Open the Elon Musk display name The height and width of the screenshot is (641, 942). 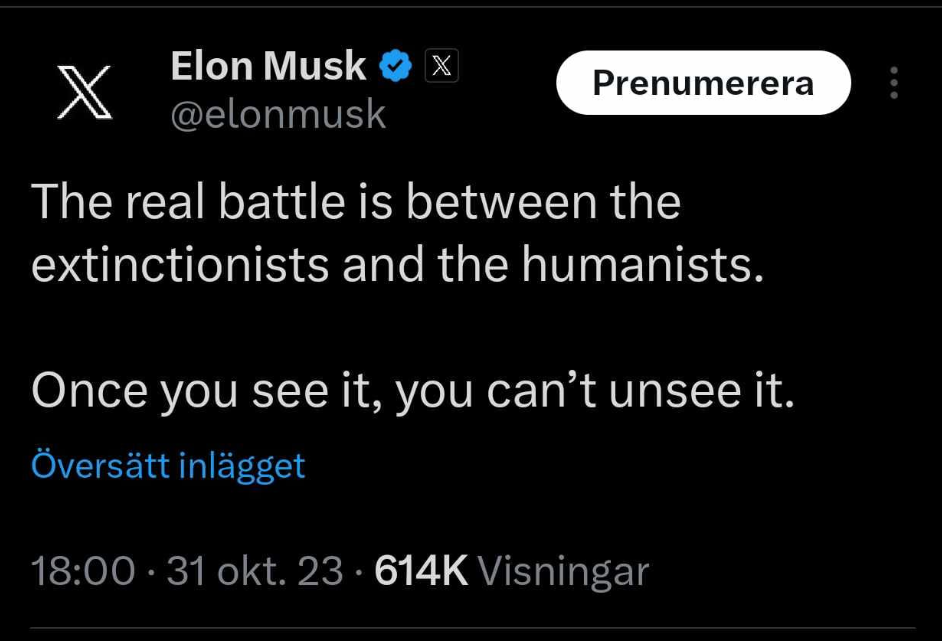268,67
